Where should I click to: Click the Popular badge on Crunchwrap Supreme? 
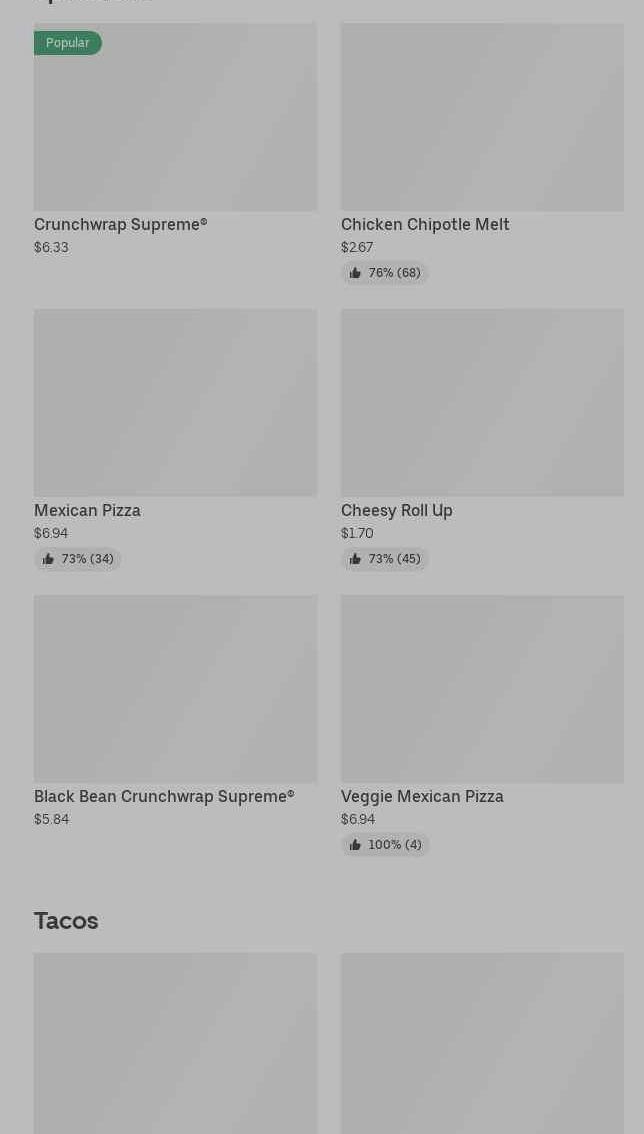(x=67, y=43)
